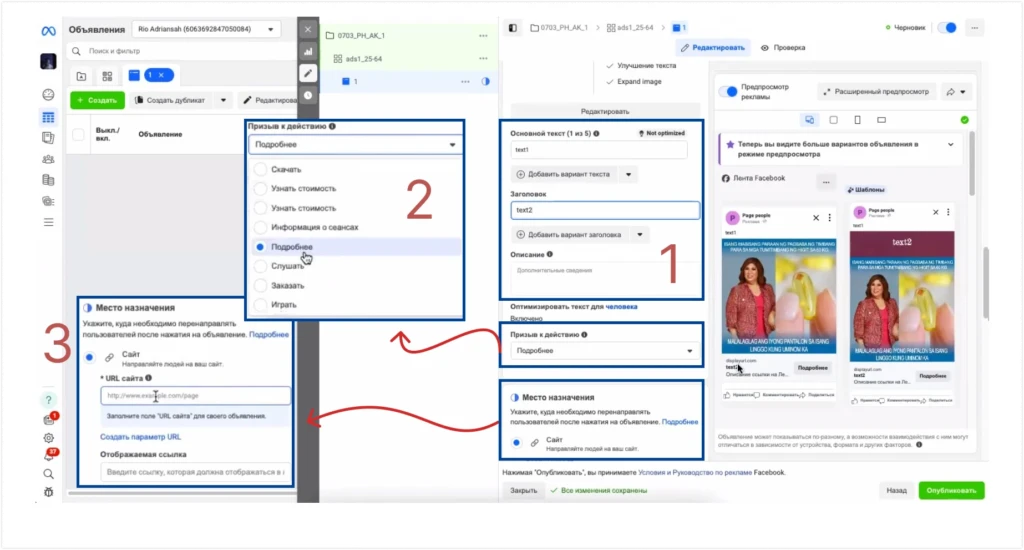Open the magnifier search icon in sidebar
Screen dimensions: 1024x550
[x=48, y=474]
